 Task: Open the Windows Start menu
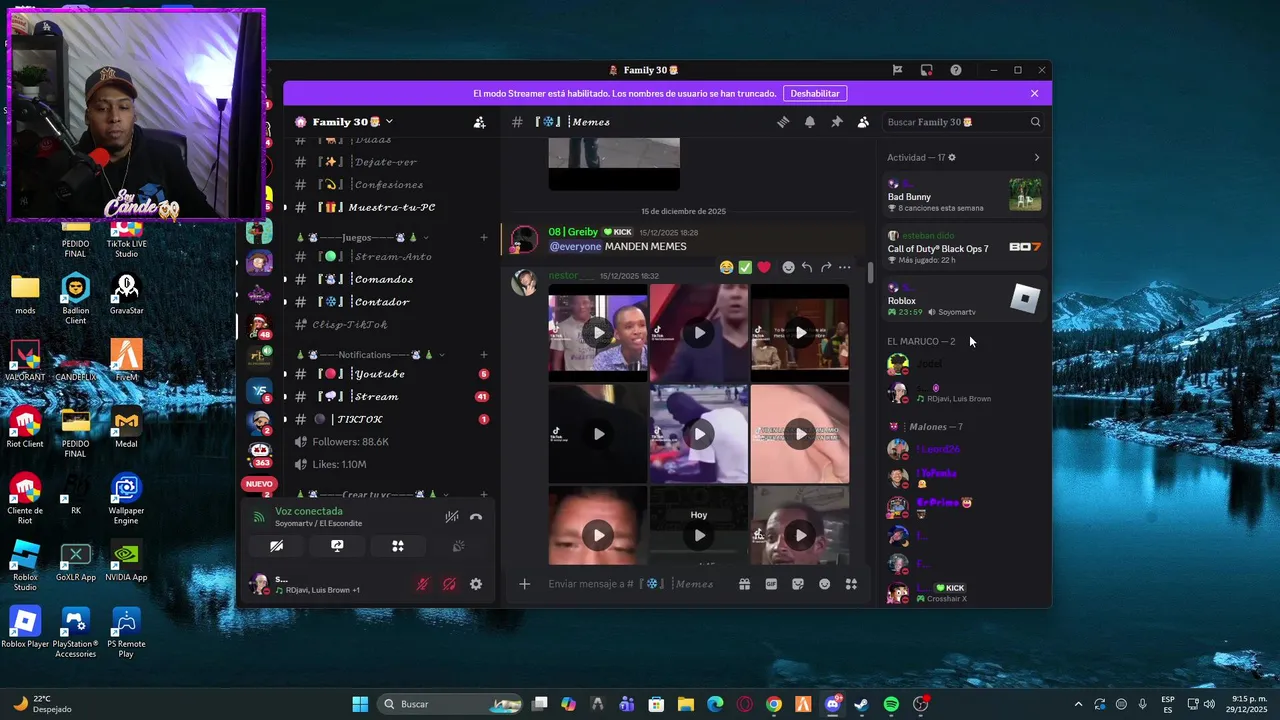(x=360, y=704)
